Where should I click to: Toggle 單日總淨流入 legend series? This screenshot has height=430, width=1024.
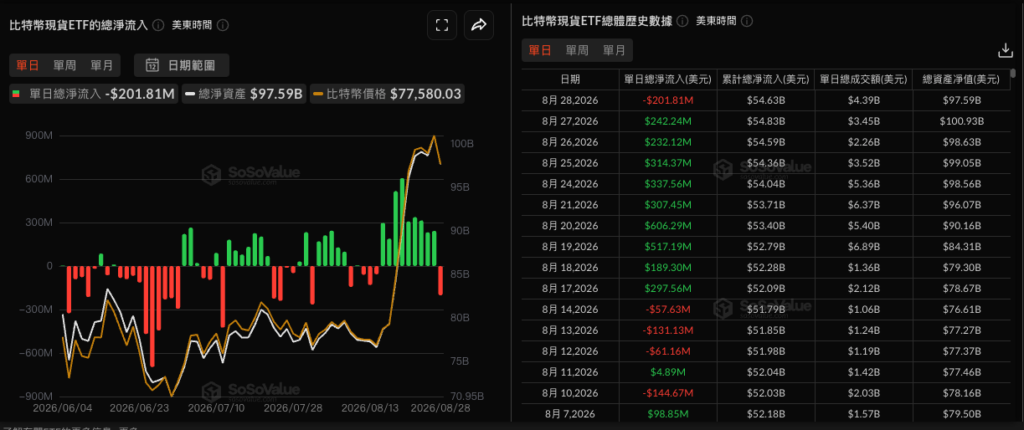coord(93,94)
